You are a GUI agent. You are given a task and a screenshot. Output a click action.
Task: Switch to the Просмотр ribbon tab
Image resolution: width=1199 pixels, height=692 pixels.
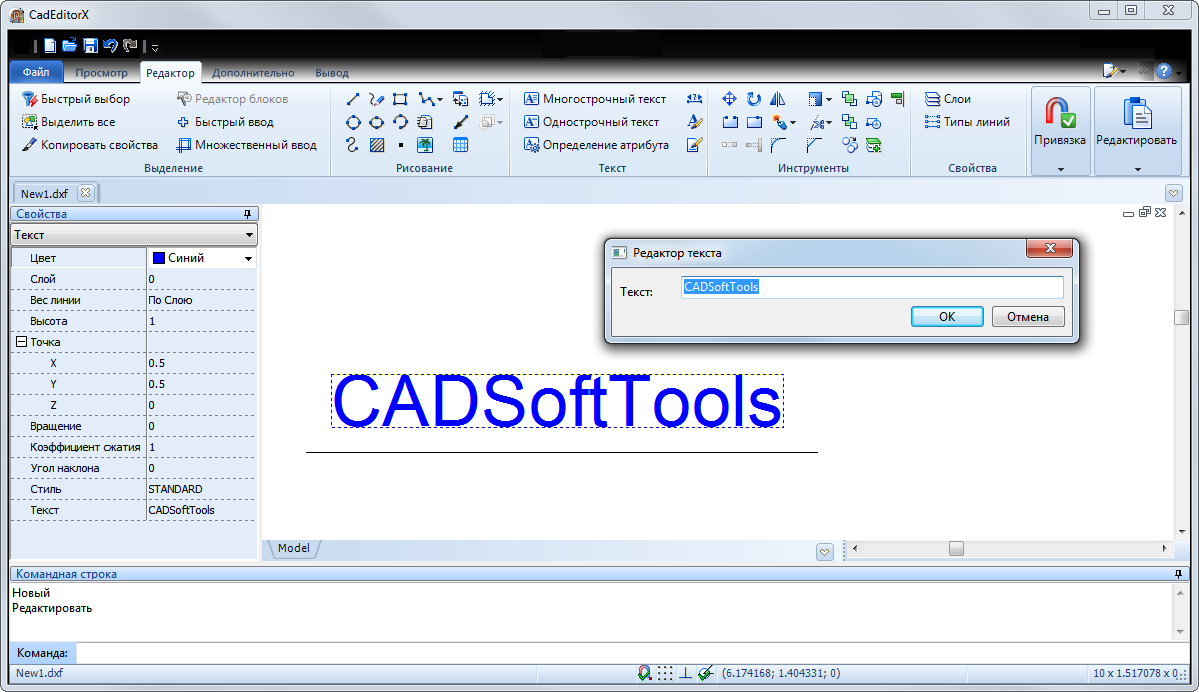(x=102, y=72)
